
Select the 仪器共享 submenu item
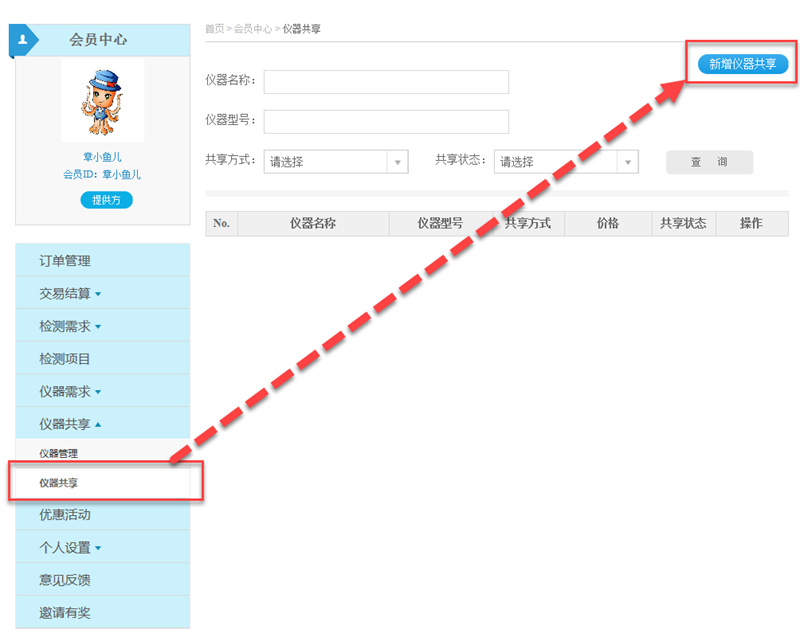pos(58,483)
